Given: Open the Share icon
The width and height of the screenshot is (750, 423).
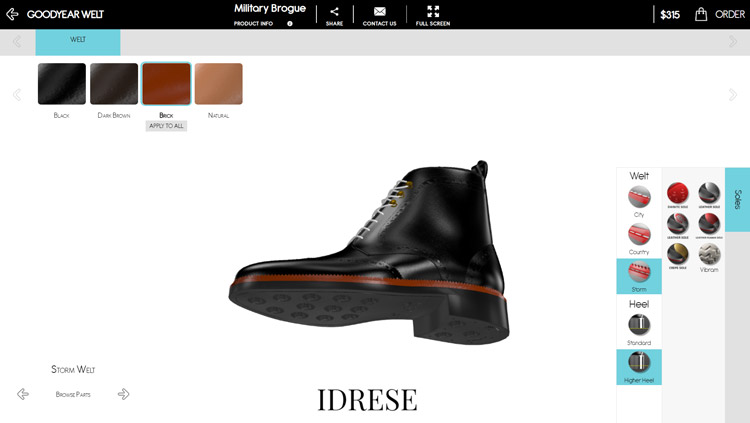Looking at the screenshot, I should [334, 11].
